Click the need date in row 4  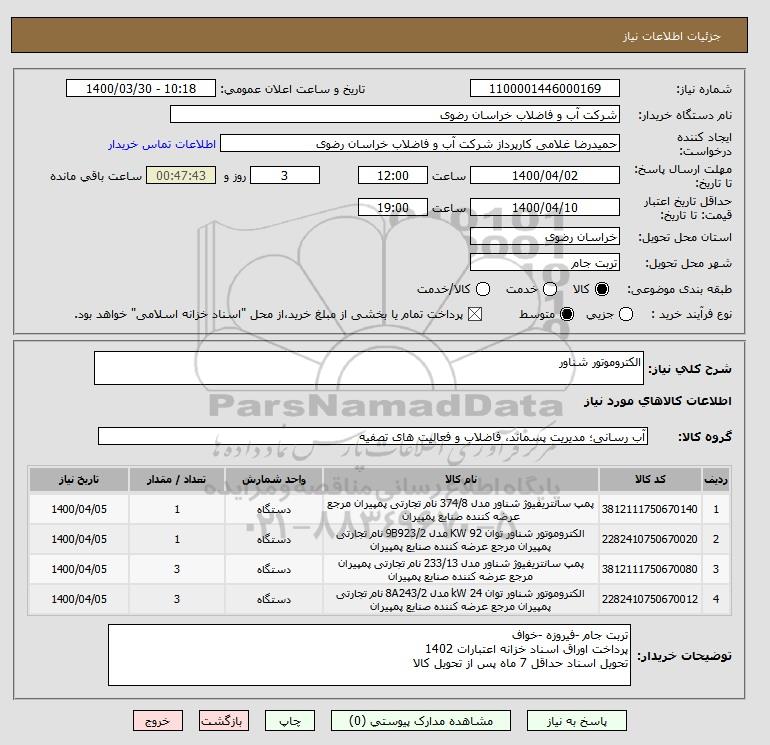[x=79, y=599]
